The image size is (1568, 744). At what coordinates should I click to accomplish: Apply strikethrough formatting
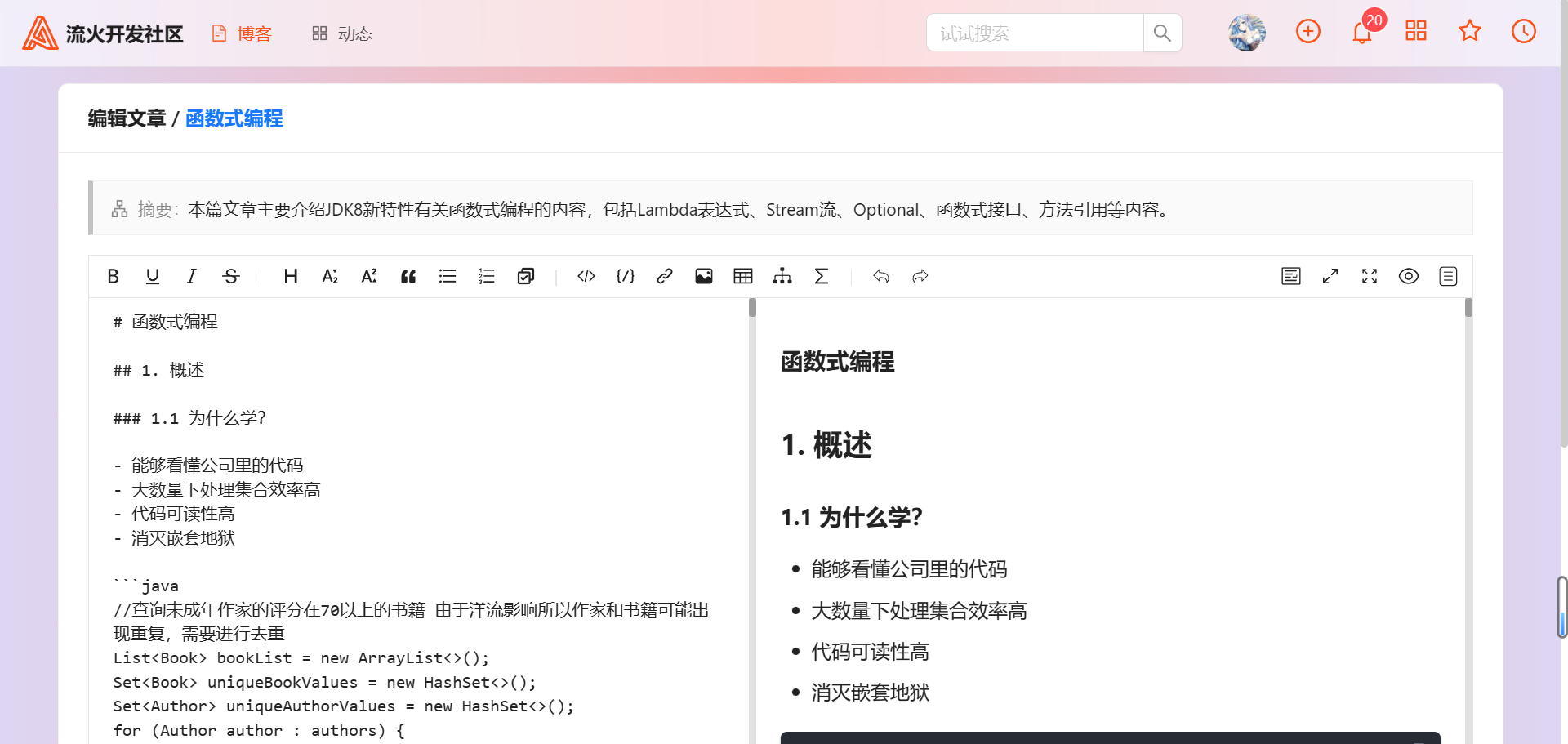231,276
